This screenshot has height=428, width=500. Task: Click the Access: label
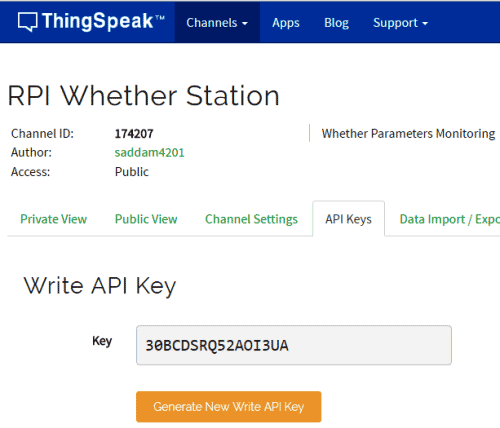(30, 172)
